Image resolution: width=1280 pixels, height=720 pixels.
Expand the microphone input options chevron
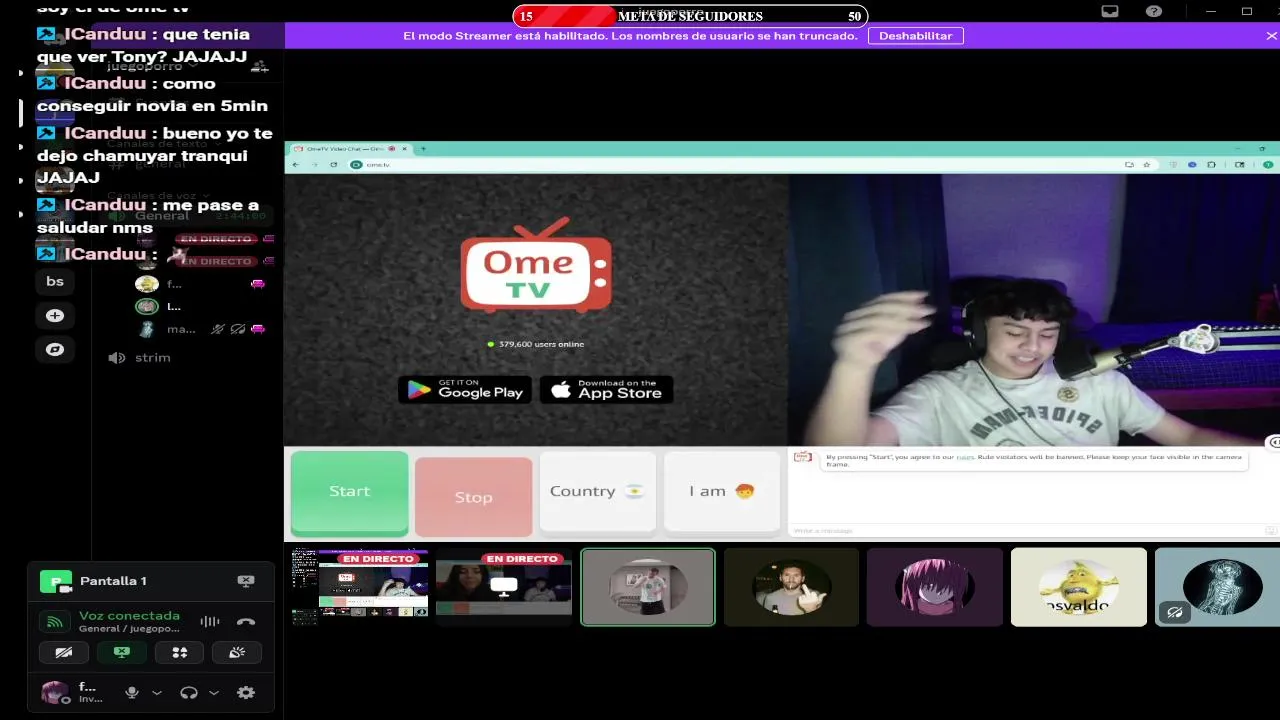tap(156, 692)
